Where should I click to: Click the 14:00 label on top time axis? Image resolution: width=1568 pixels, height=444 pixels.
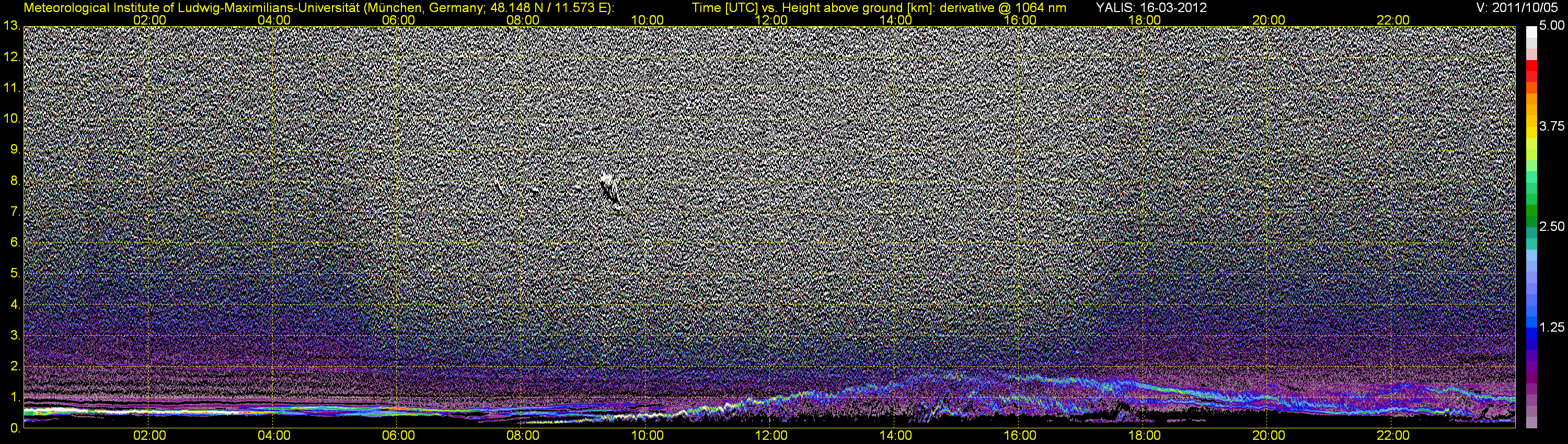(896, 20)
